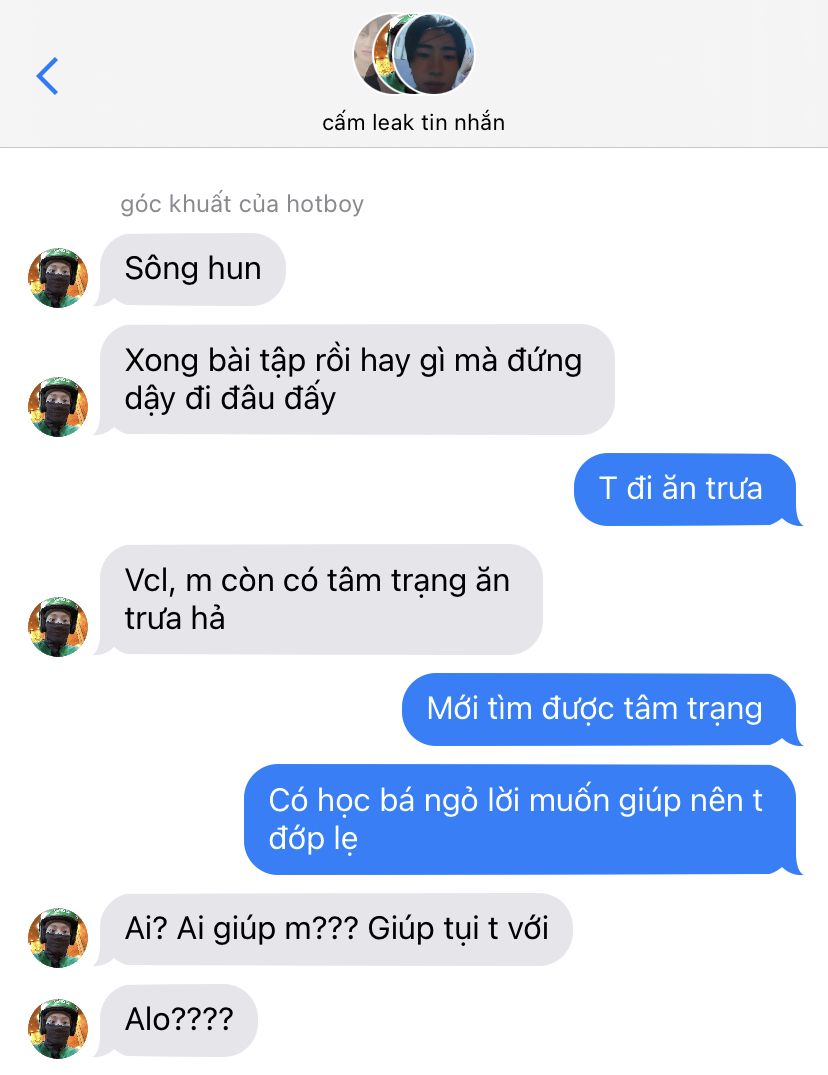
Task: Select blue bubble 'Có học bá ngỏ lời'
Action: click(x=521, y=819)
